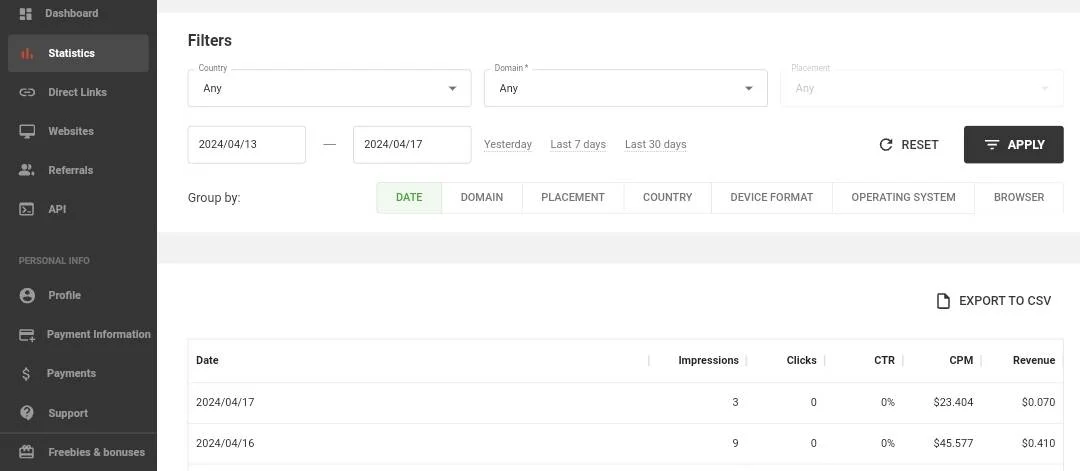Click the Domain dropdown arrow

click(749, 89)
